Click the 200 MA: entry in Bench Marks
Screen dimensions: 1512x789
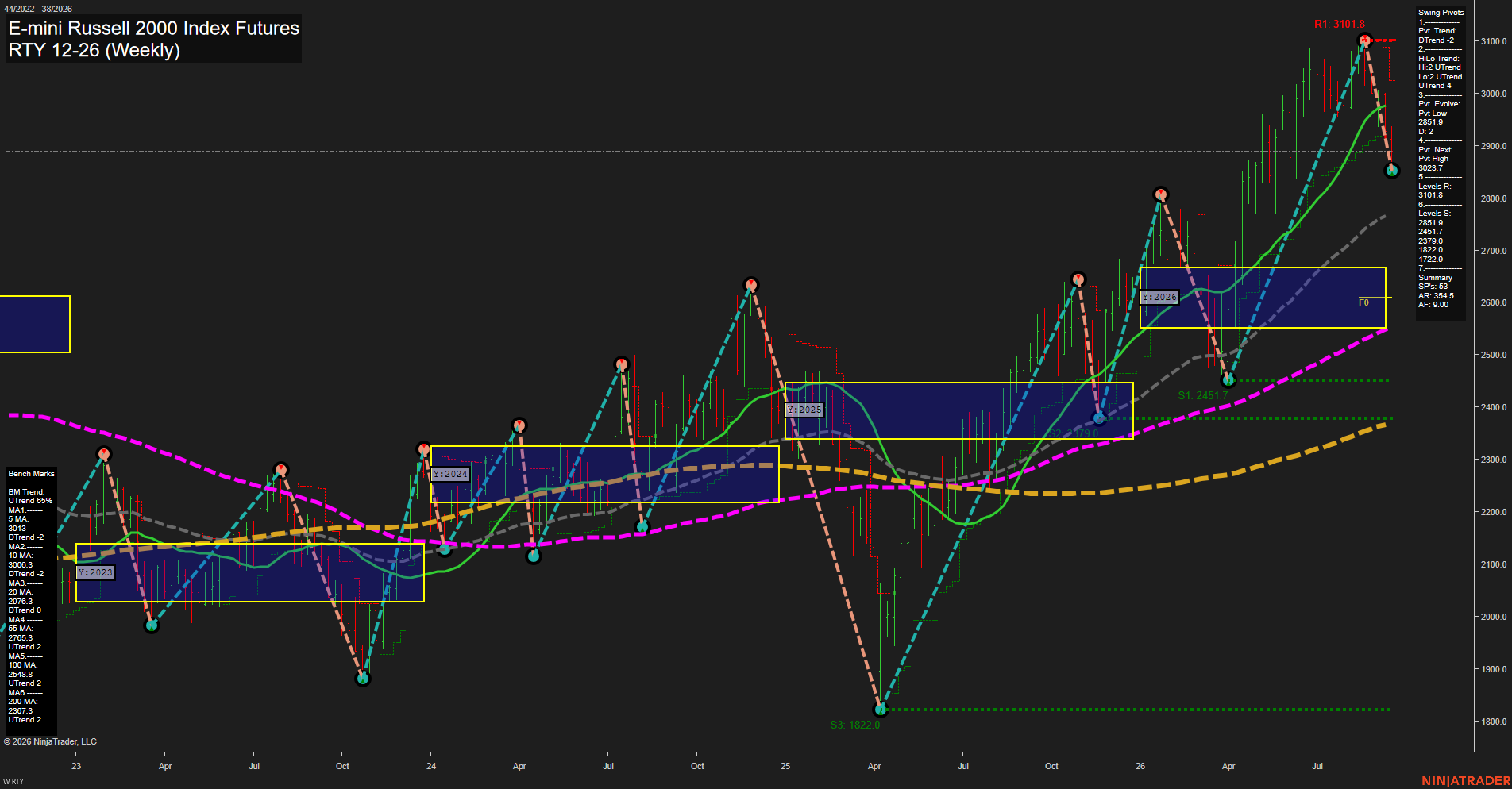22,702
